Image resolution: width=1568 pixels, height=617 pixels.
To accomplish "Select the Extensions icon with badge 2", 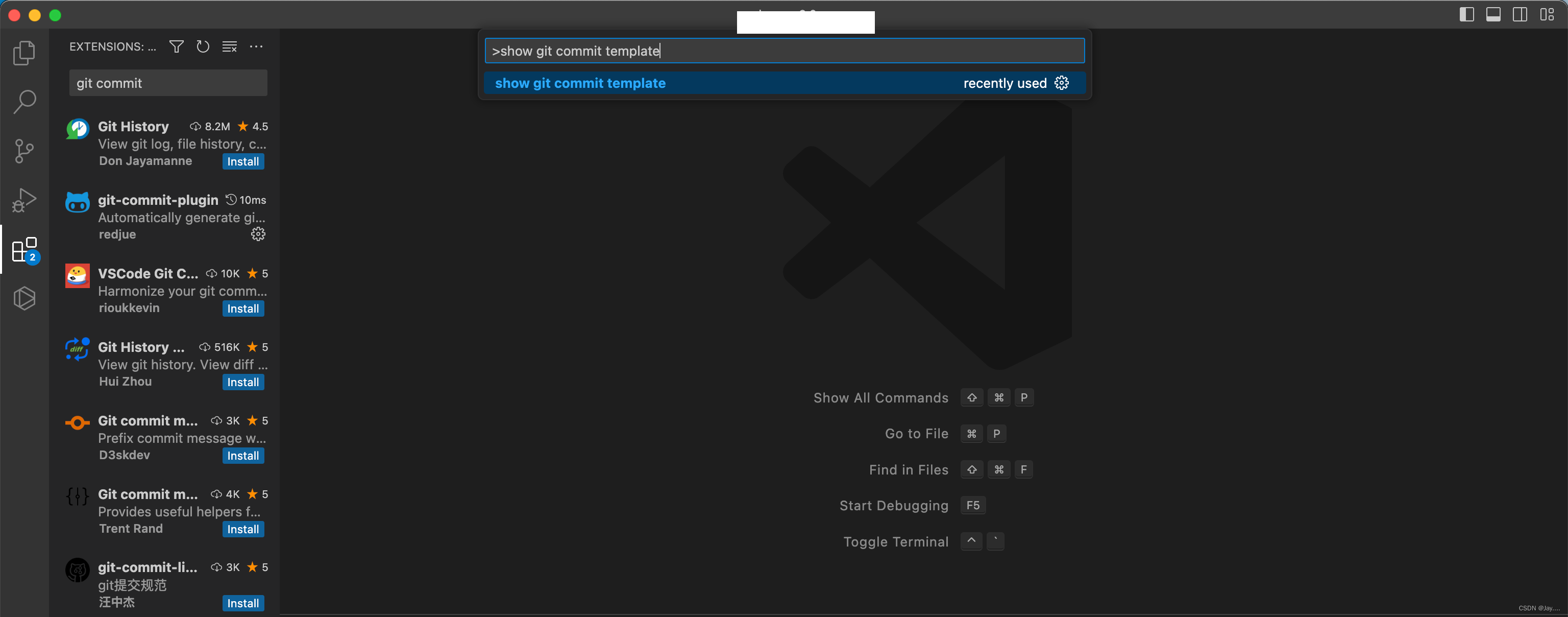I will 24,249.
